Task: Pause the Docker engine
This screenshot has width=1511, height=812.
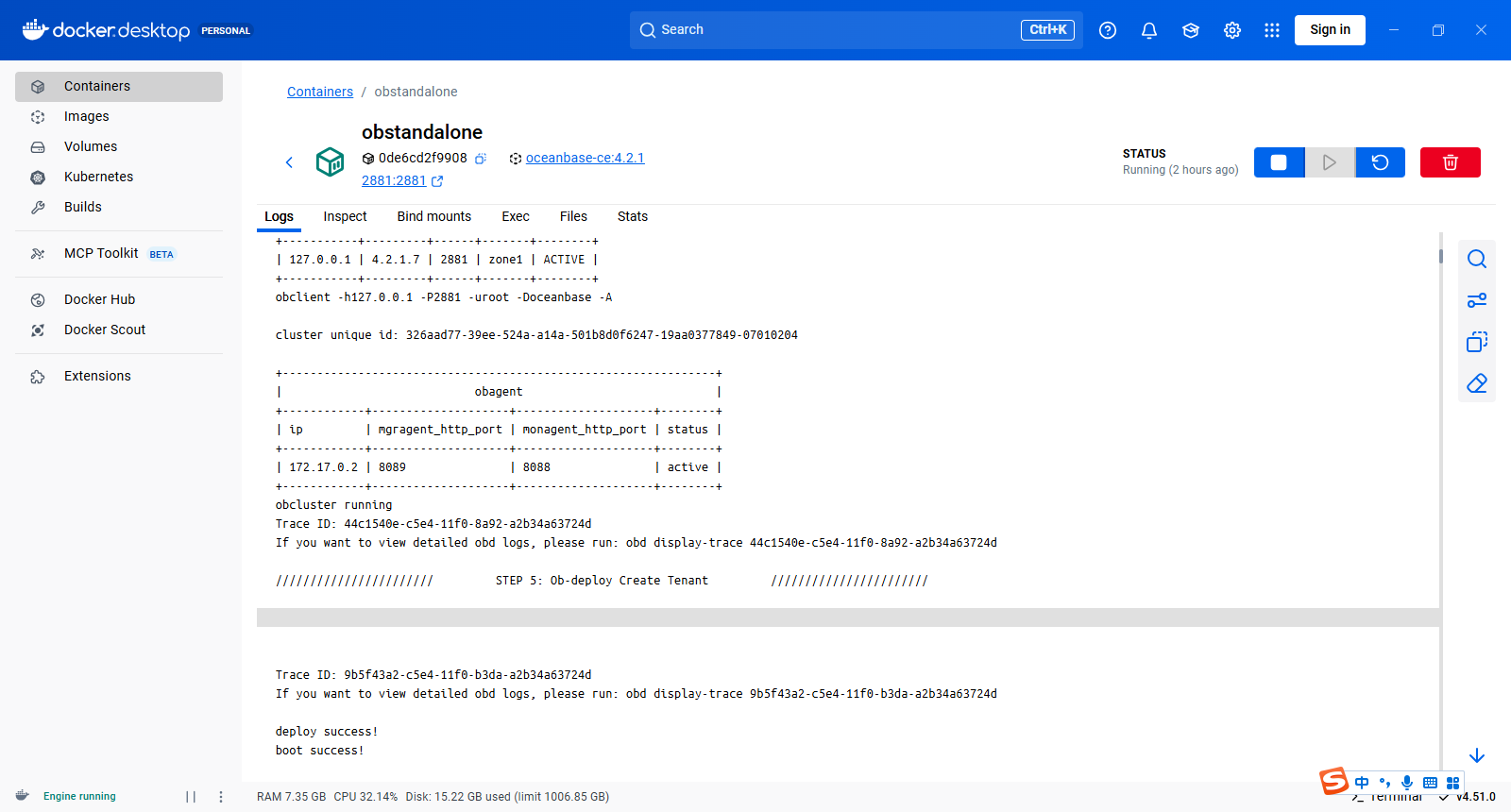Action: tap(191, 797)
